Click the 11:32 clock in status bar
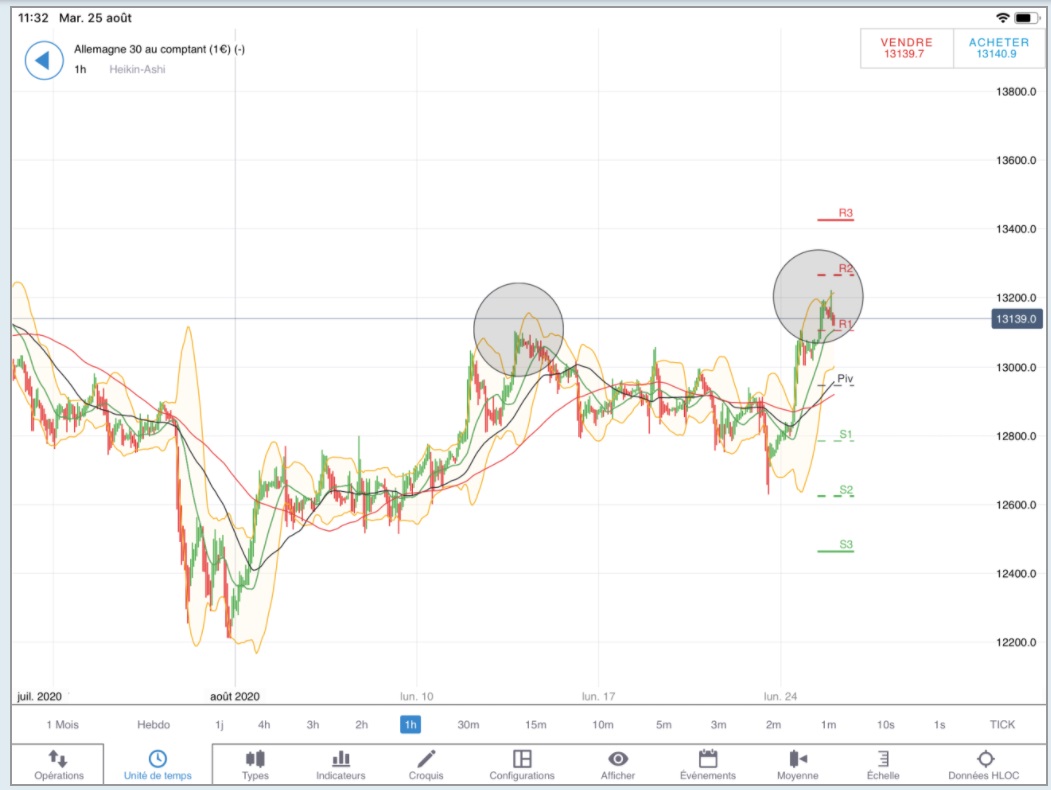This screenshot has width=1051, height=790. [33, 17]
